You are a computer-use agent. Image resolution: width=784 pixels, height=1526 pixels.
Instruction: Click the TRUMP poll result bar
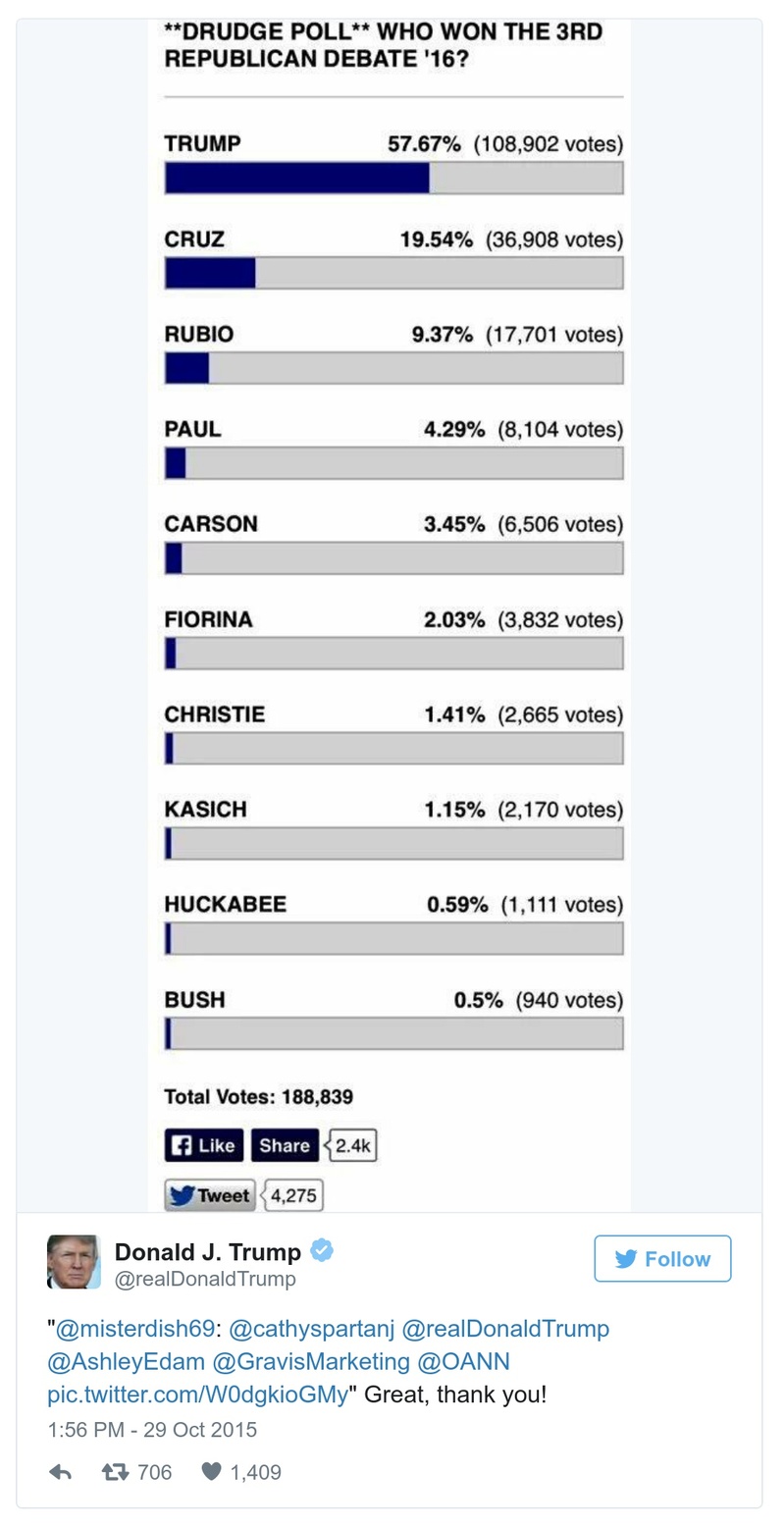393,178
